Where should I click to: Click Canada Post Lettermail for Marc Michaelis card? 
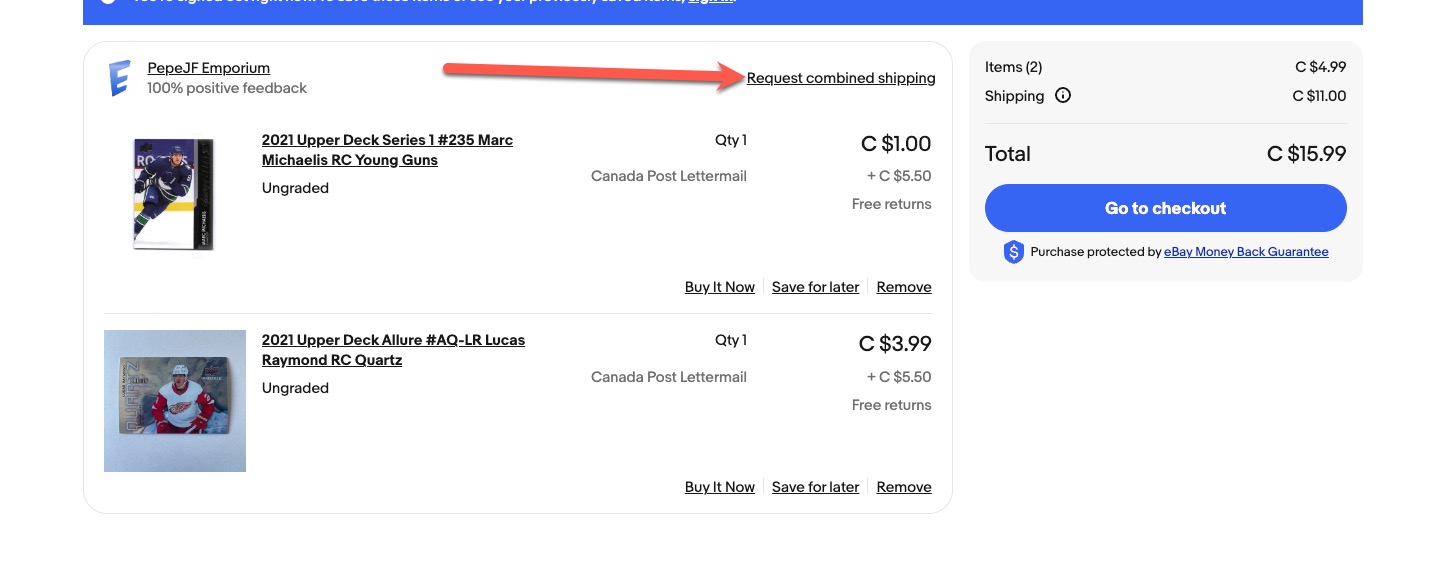[669, 176]
